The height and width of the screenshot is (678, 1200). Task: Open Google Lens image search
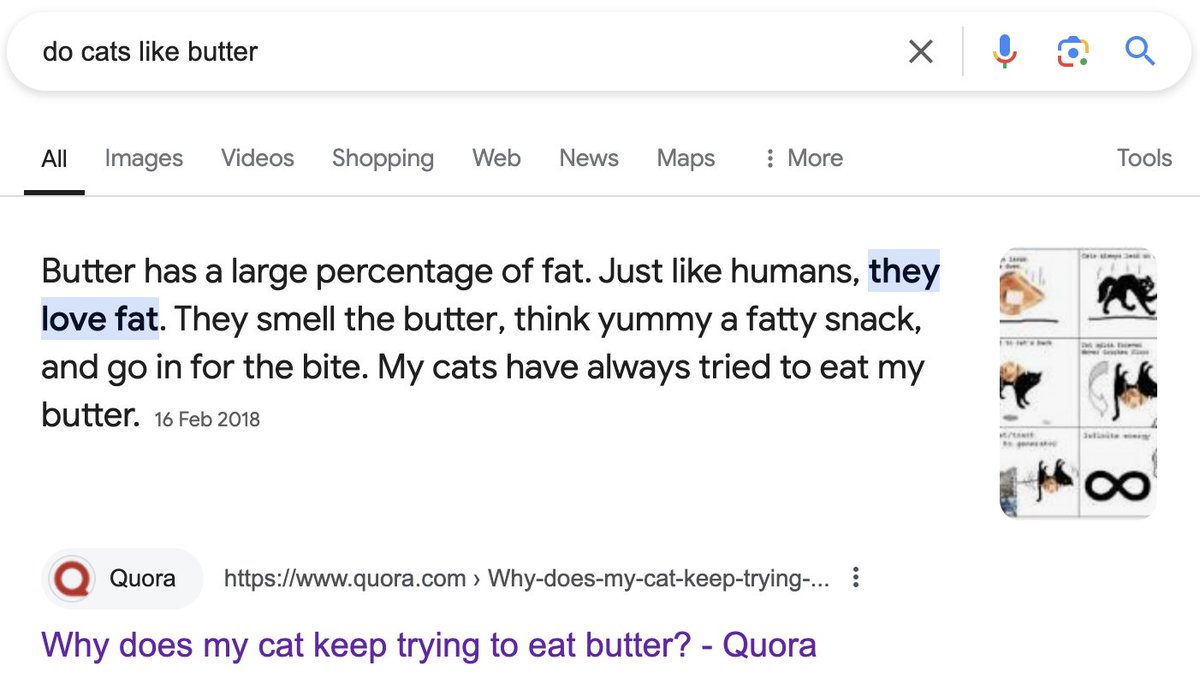(x=1072, y=51)
